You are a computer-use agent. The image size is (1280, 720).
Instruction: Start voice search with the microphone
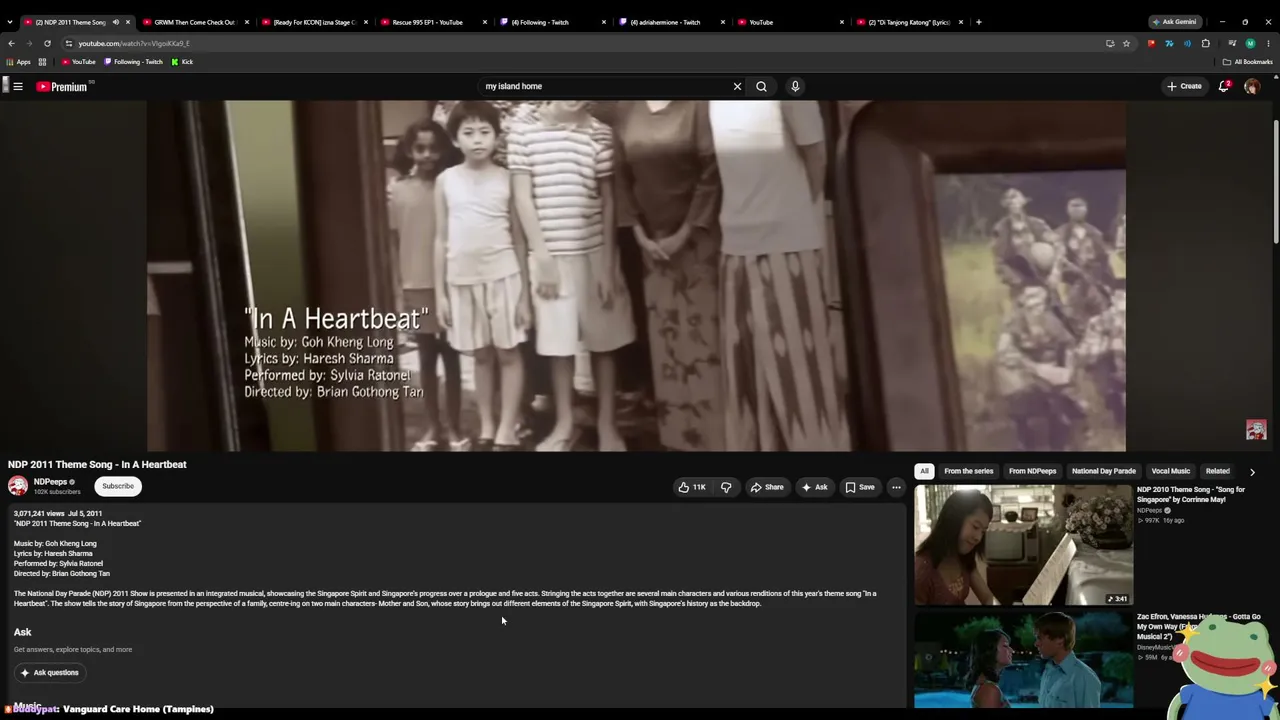(x=795, y=86)
